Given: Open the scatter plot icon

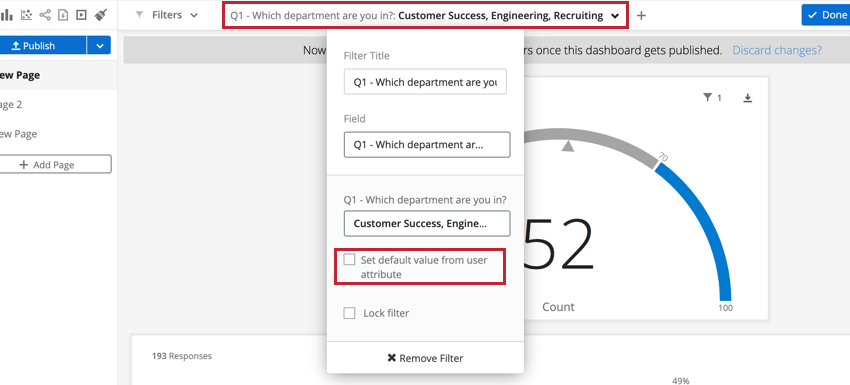Looking at the screenshot, I should (26, 15).
